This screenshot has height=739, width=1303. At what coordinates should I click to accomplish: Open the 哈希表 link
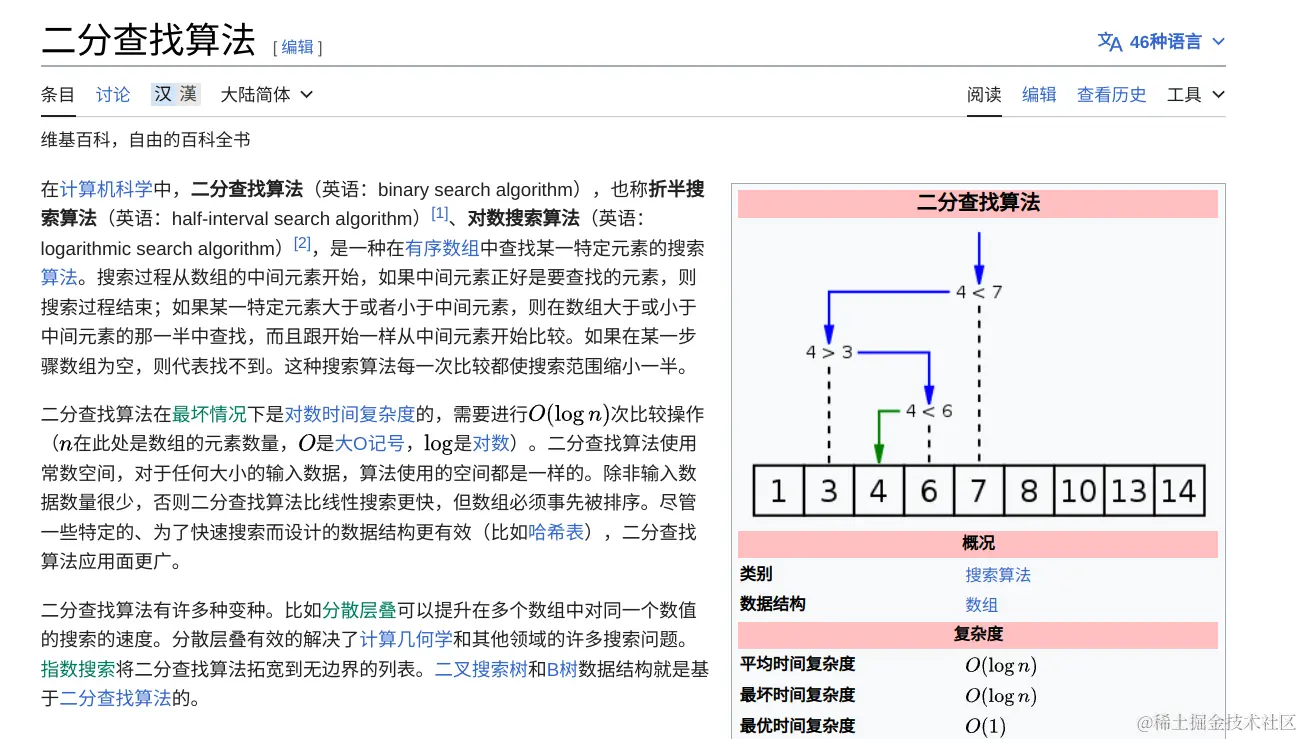[556, 532]
